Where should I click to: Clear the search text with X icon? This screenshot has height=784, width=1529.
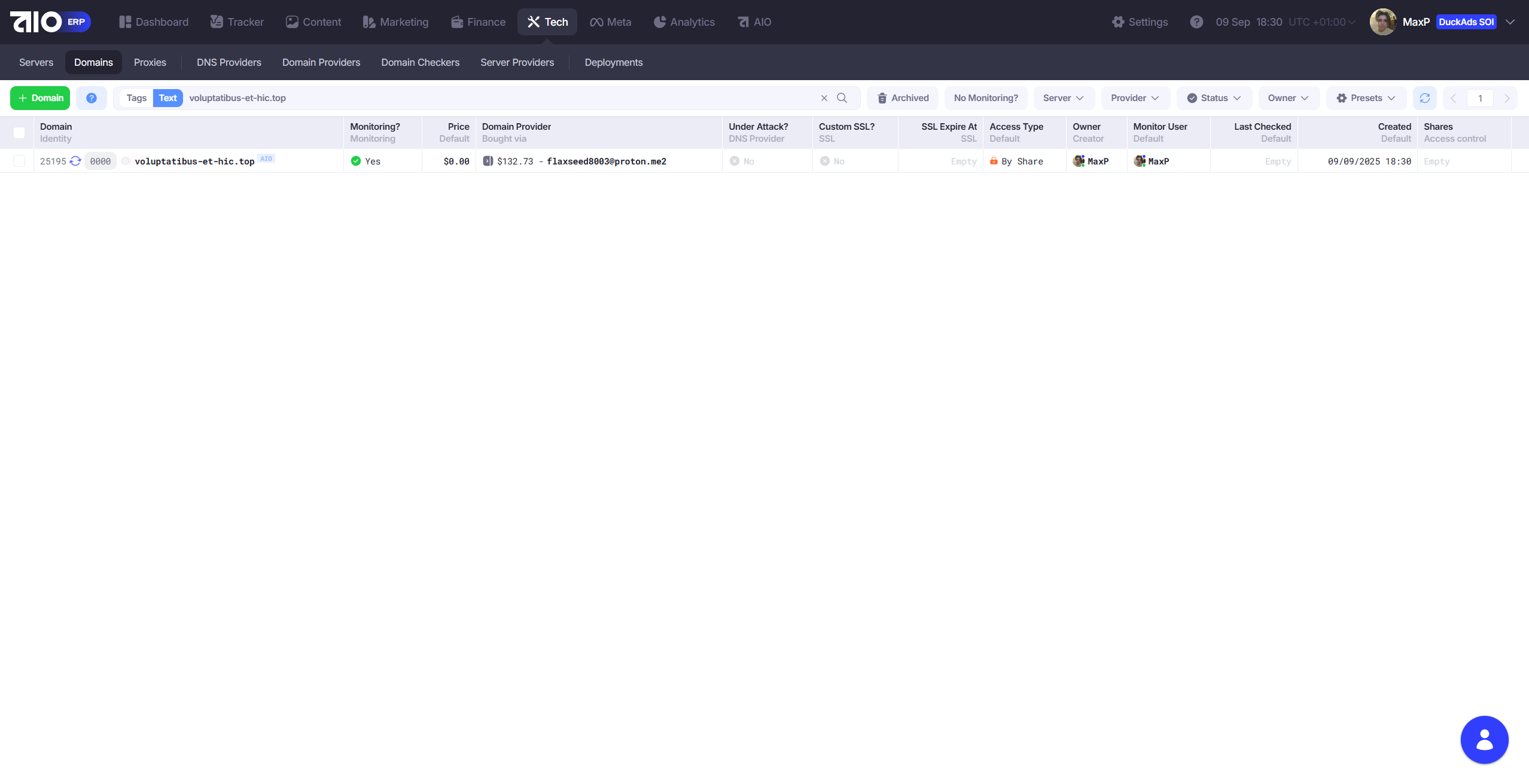(824, 98)
